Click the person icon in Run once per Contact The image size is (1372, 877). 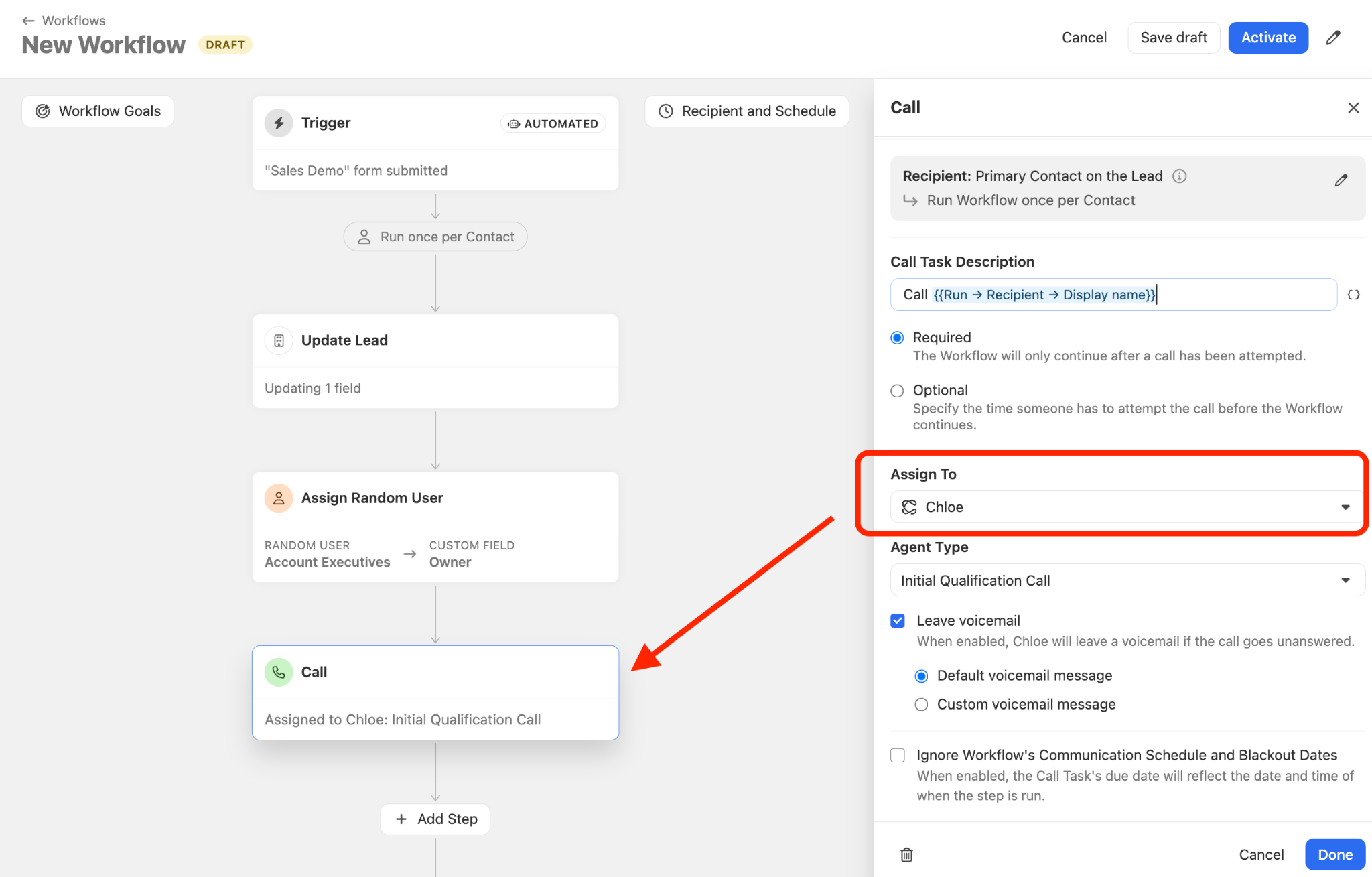(364, 237)
